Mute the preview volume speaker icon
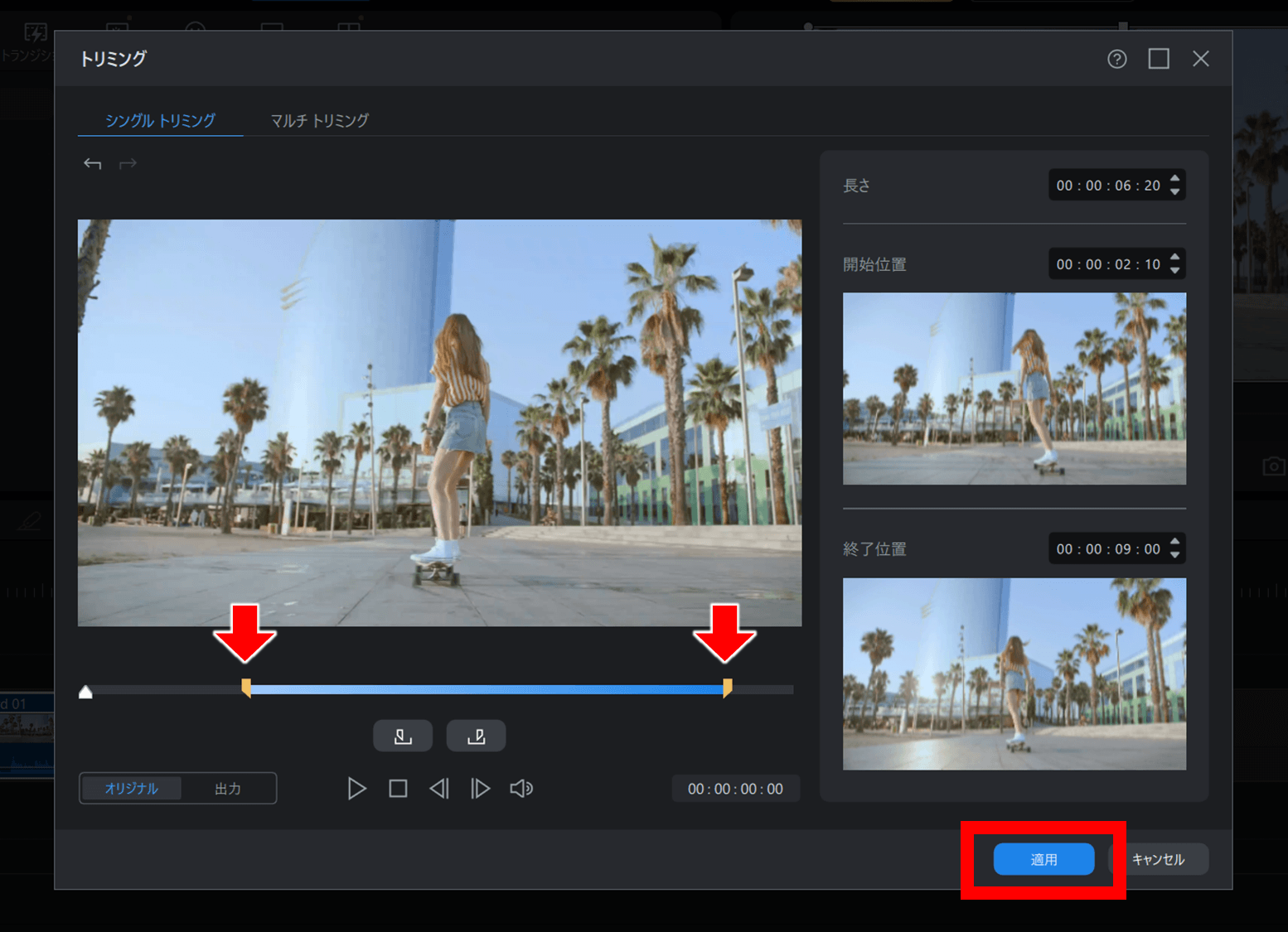This screenshot has height=932, width=1288. [521, 789]
